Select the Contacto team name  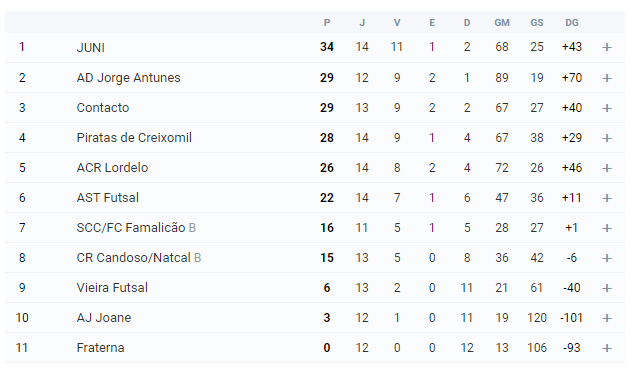point(103,108)
